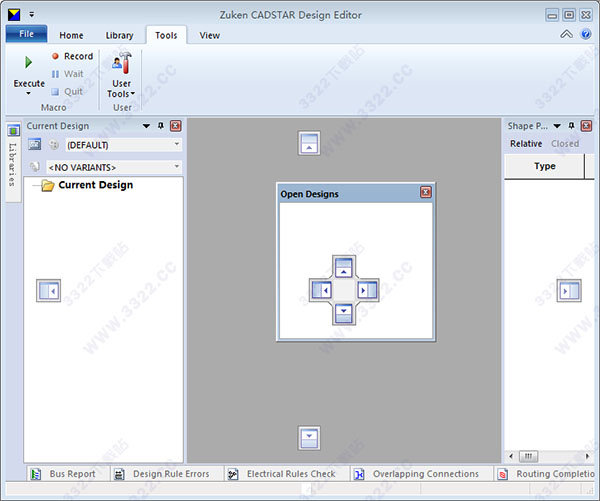The image size is (600, 501).
Task: Open the Libraries sidebar panel icon
Action: [14, 131]
